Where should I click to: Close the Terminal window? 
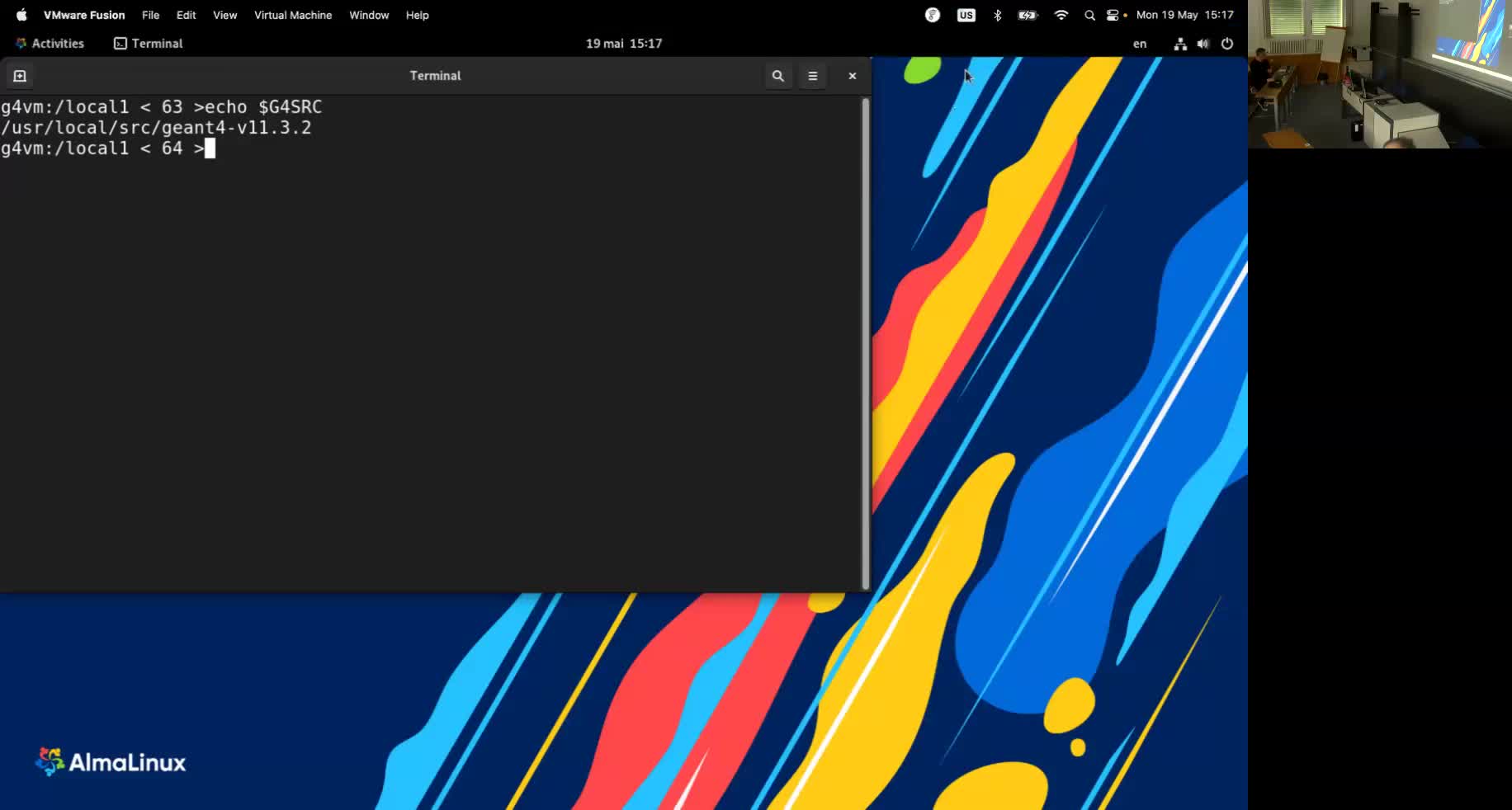(x=853, y=76)
